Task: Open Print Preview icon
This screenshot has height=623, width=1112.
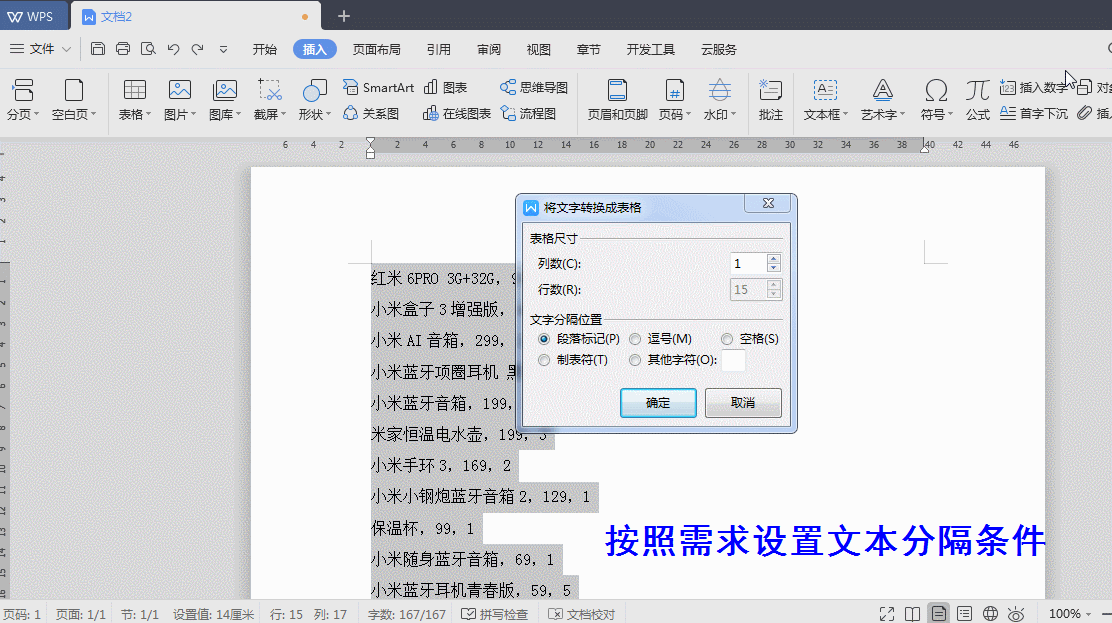Action: pos(148,49)
